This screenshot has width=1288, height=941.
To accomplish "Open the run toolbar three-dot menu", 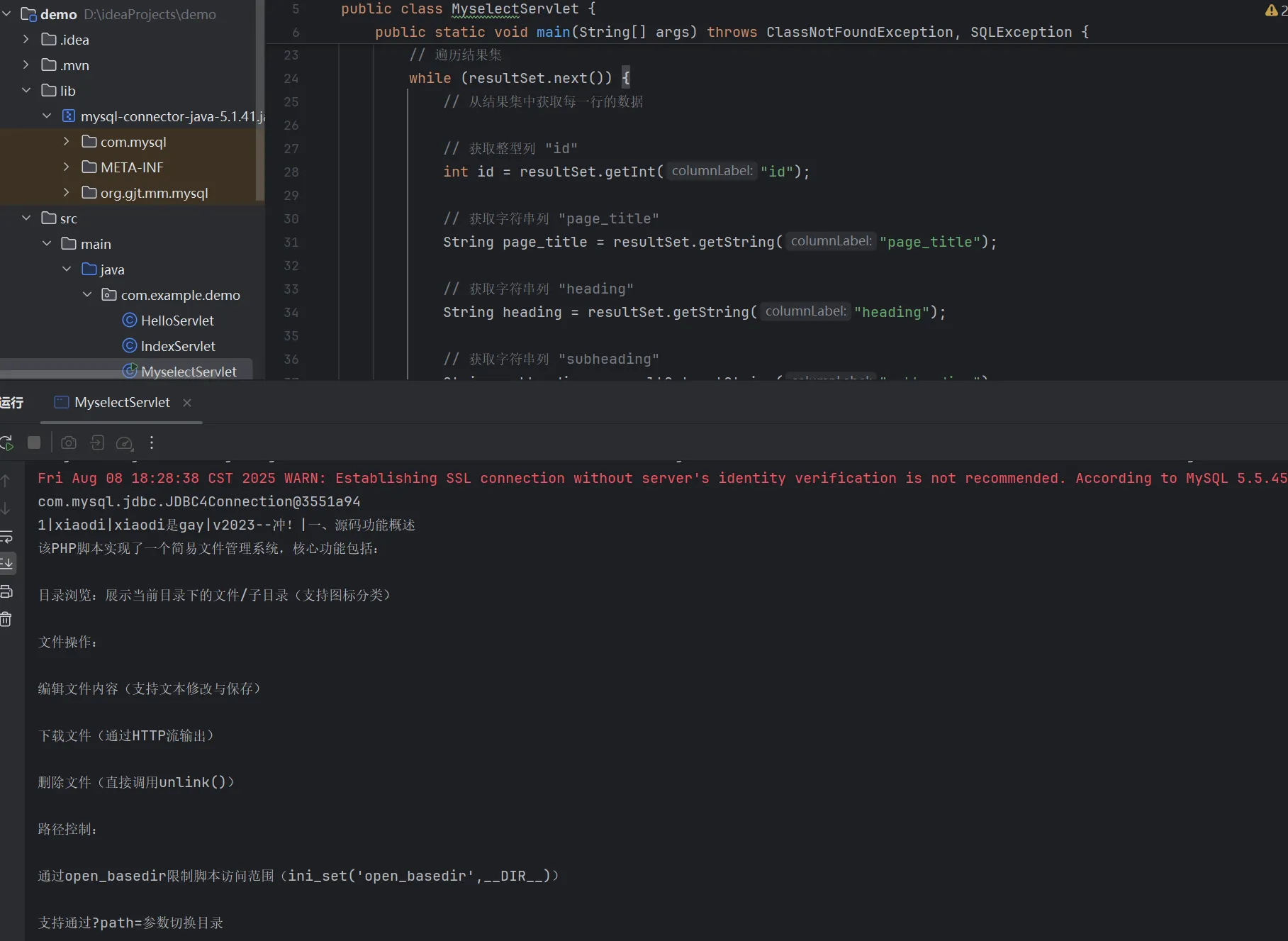I will [152, 443].
